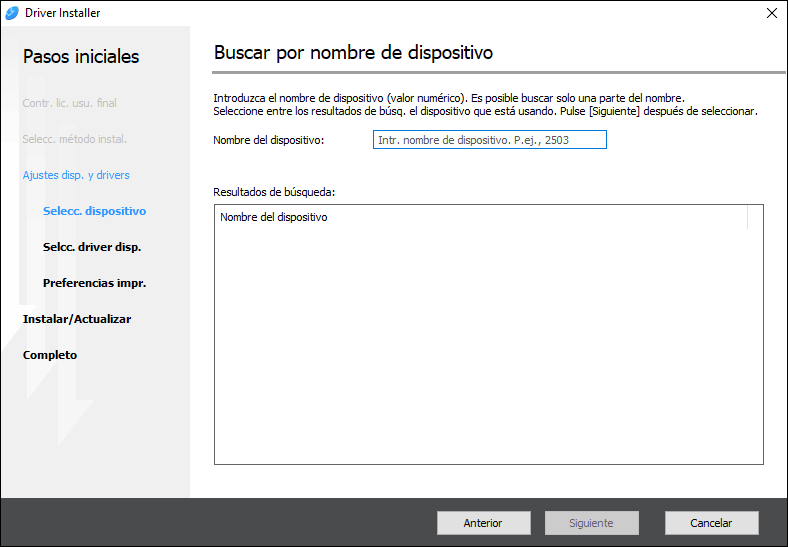
Task: Click the 'Buscar por nombre de dispositivo' heading
Action: click(353, 52)
